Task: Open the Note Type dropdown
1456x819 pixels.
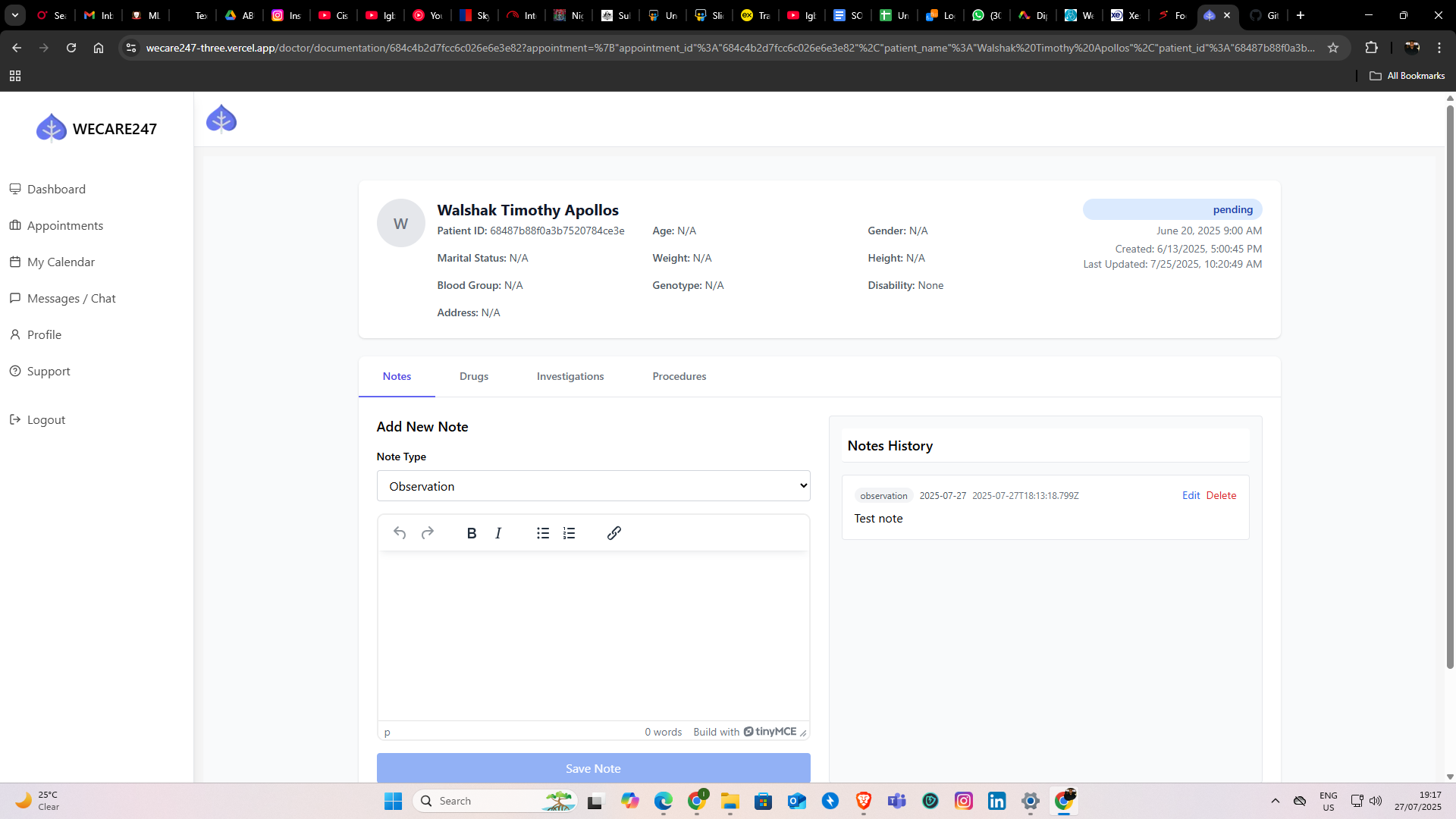Action: click(593, 486)
